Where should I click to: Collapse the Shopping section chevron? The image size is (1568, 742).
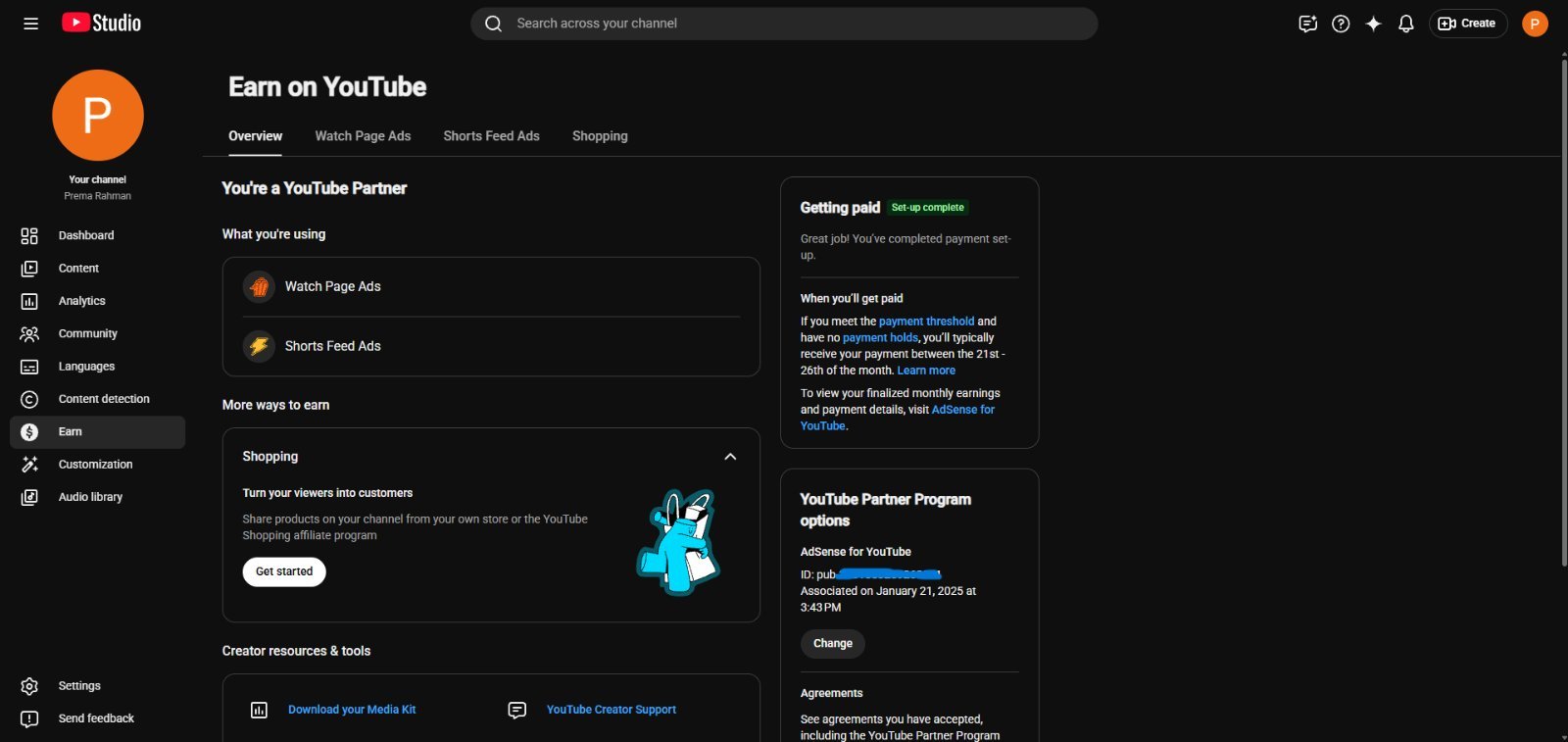(x=730, y=457)
